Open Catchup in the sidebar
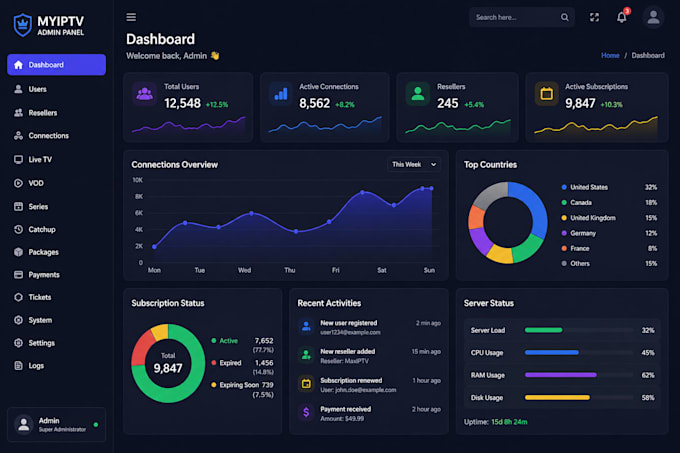Viewport: 680px width, 453px height. [56, 229]
